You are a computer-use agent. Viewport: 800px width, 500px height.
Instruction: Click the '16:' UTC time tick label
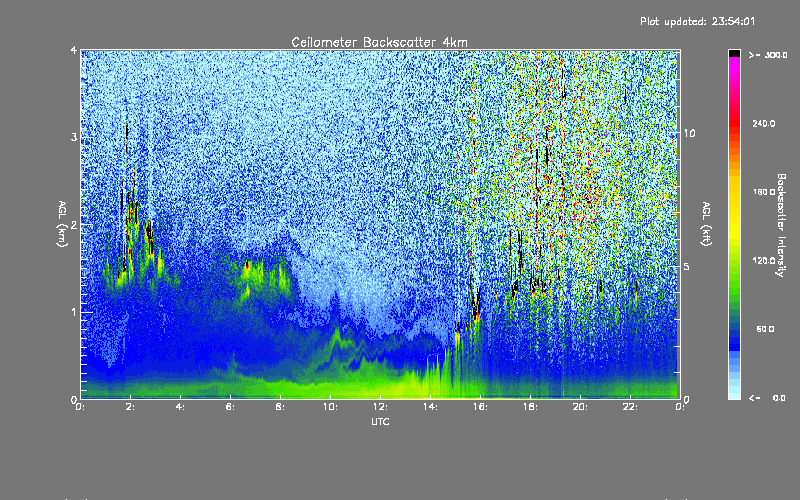tap(480, 407)
